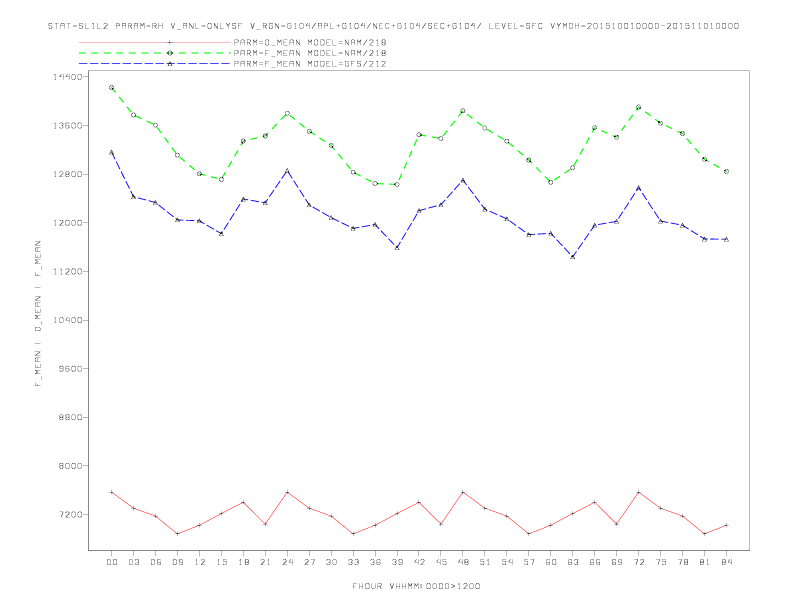Click y-axis label 12800
The width and height of the screenshot is (792, 612).
point(68,175)
